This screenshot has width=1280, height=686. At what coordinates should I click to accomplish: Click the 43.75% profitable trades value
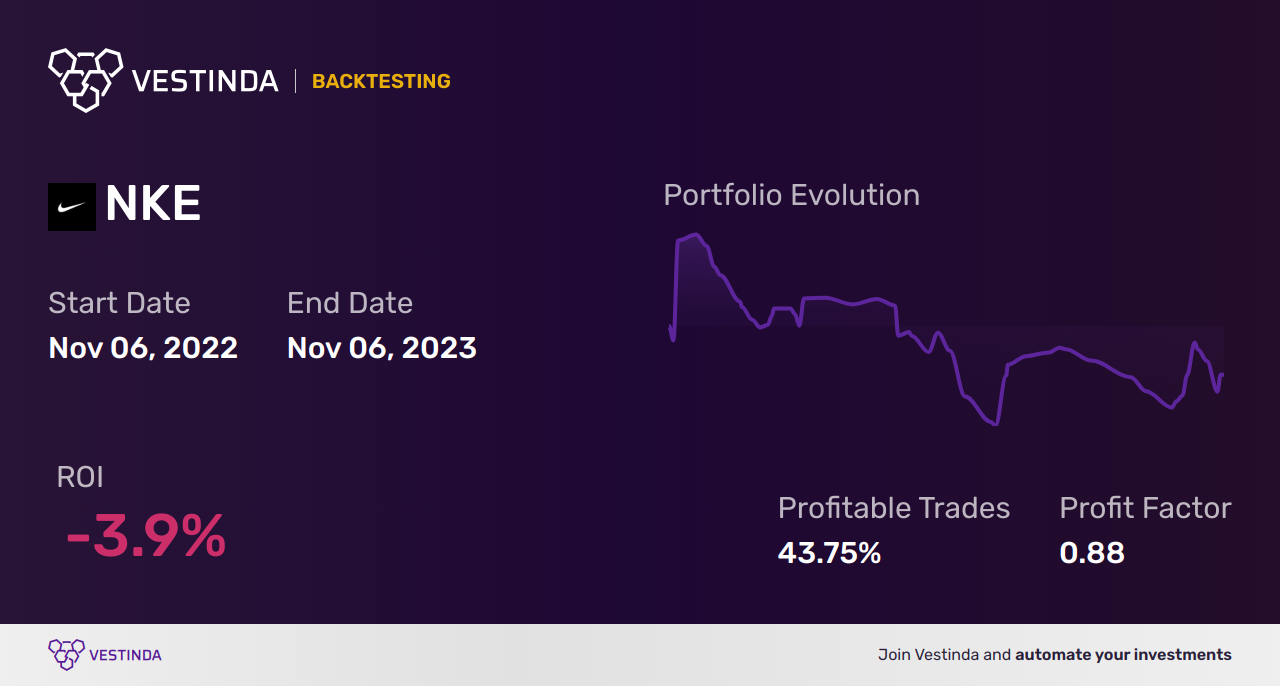point(829,553)
